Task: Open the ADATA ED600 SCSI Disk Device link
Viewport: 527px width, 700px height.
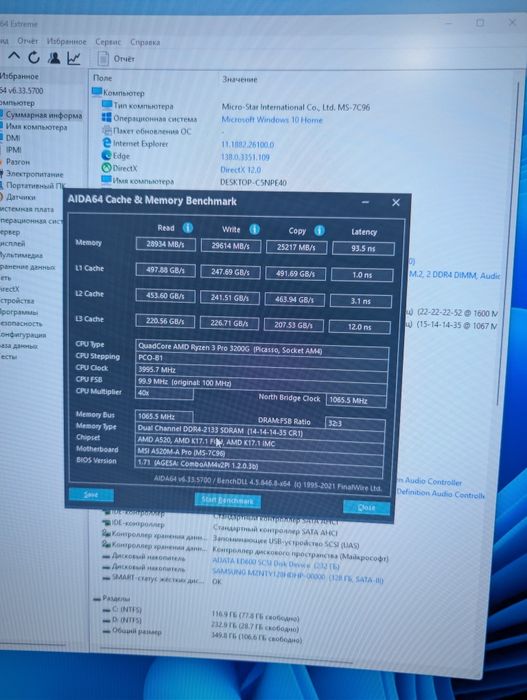Action: (276, 564)
